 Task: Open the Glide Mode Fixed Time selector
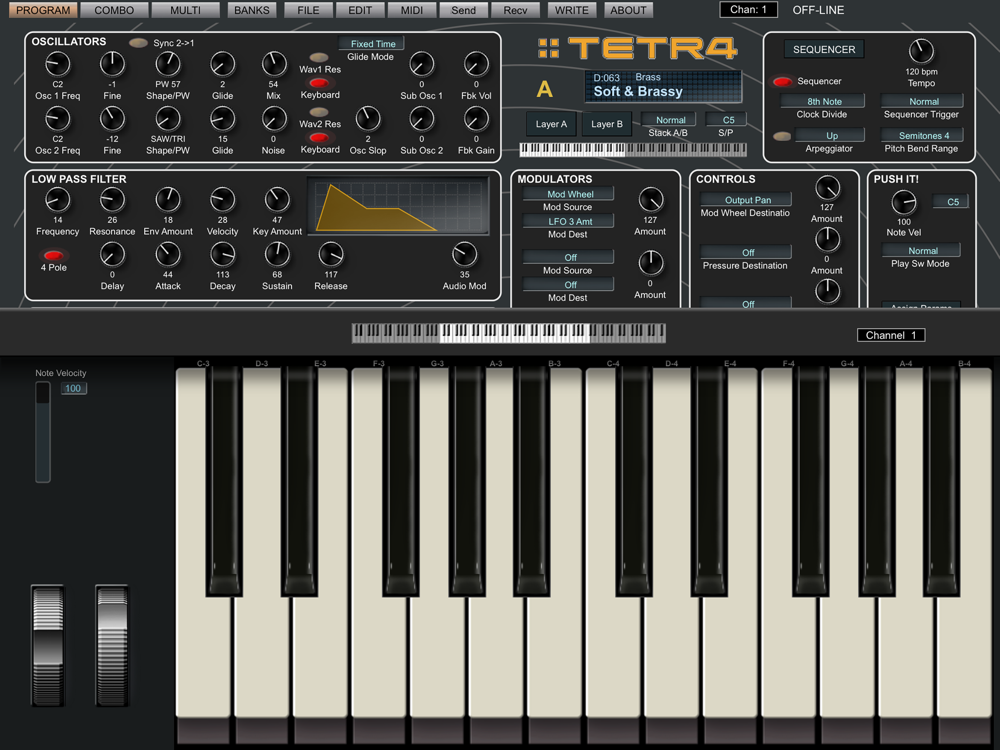pos(372,44)
